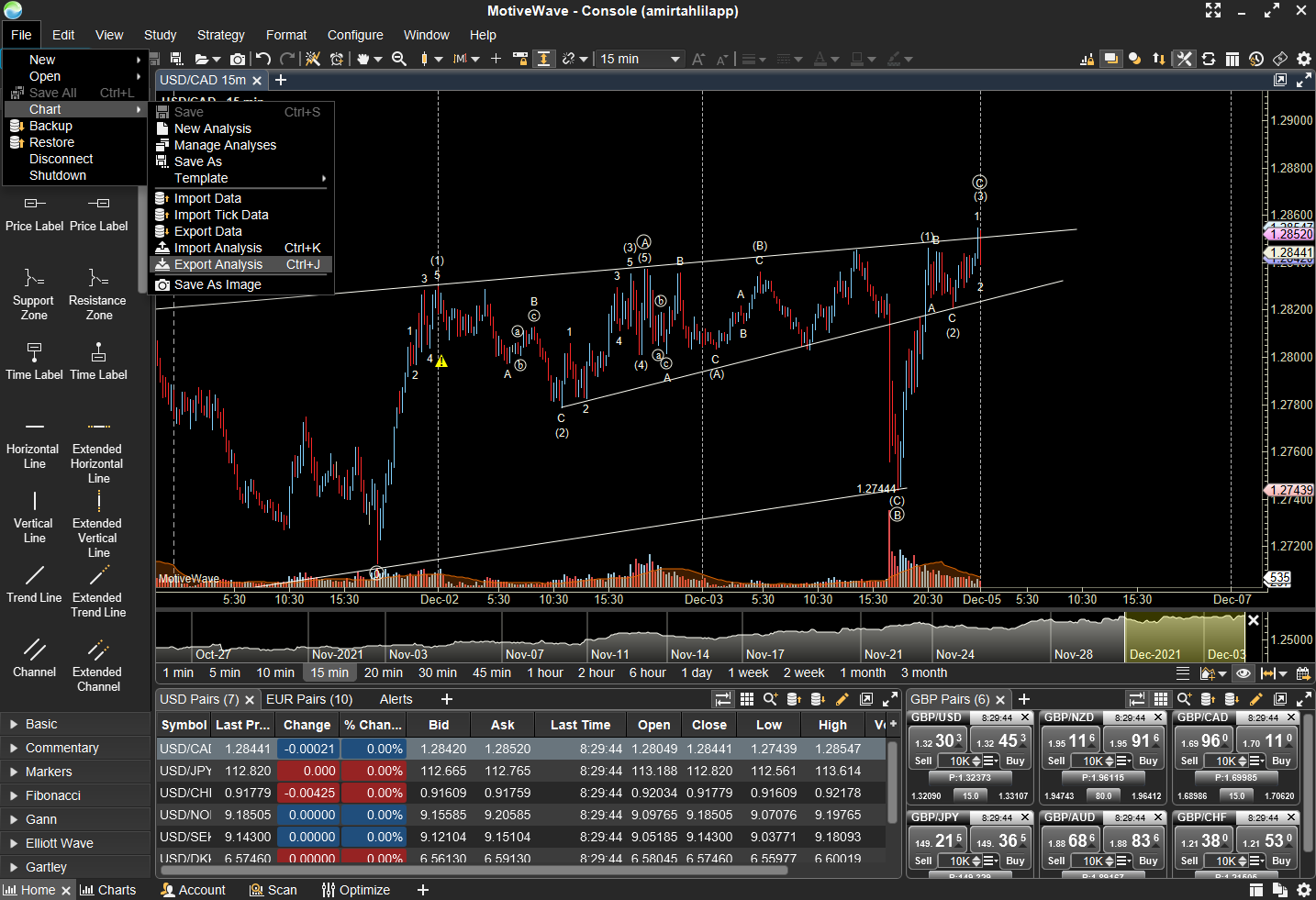This screenshot has width=1316, height=900.
Task: Click the Support Zone drawing tool
Action: click(34, 293)
